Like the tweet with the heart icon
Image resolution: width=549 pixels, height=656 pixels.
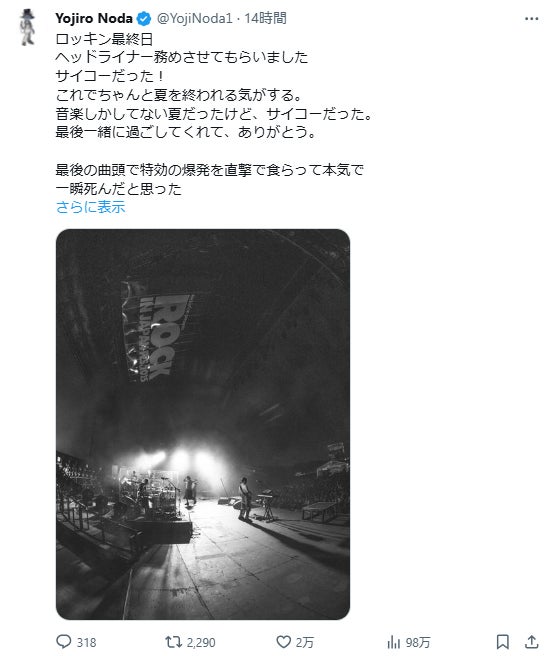click(284, 642)
